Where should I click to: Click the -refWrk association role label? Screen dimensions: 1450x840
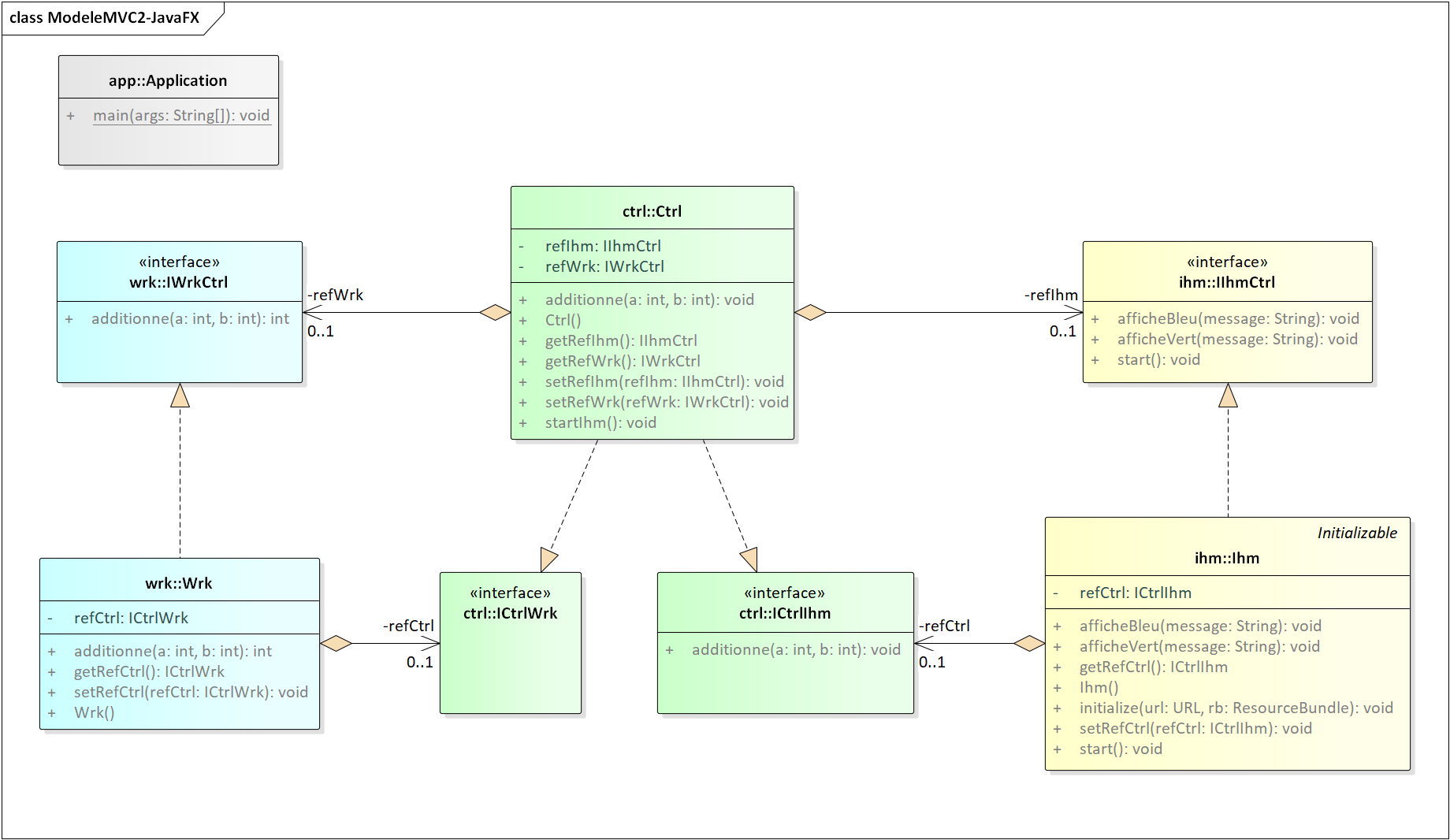335,295
